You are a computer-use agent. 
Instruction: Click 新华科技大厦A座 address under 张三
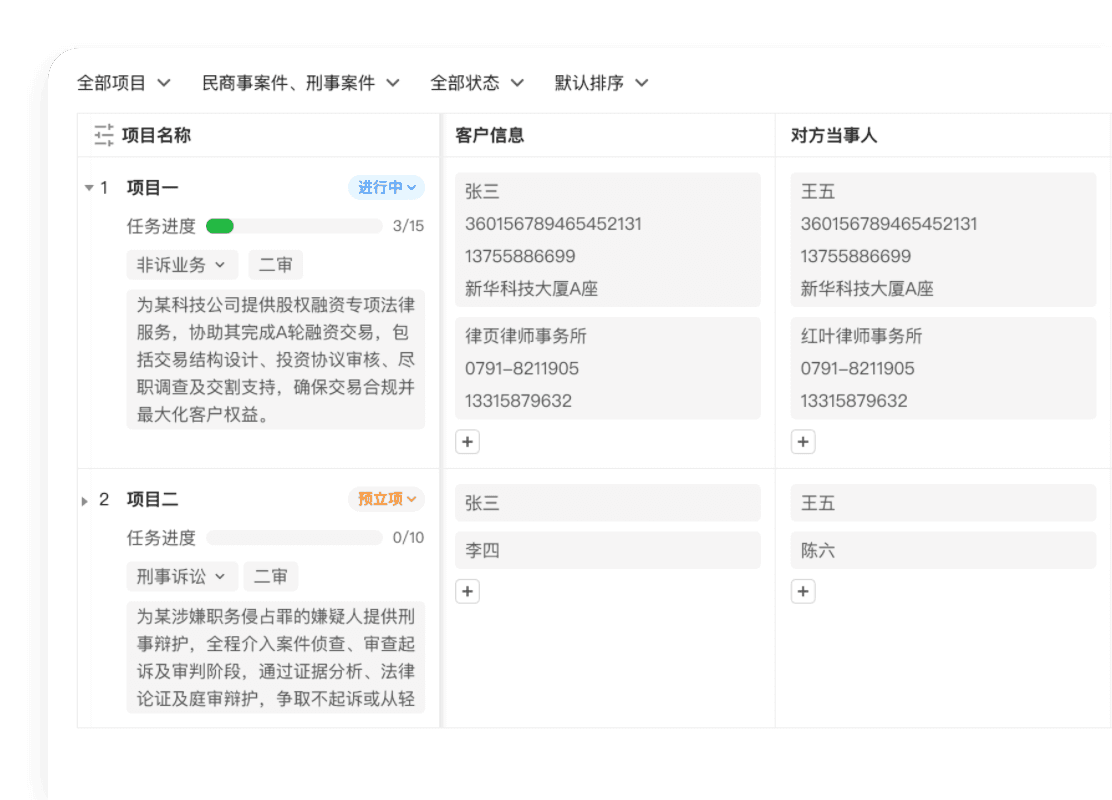click(x=532, y=289)
